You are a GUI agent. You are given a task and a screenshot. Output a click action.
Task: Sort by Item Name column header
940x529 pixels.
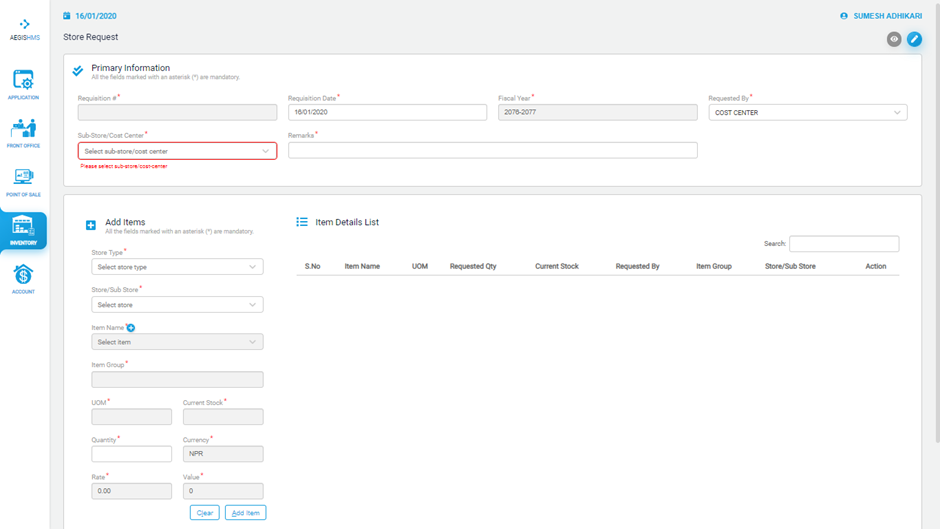coord(362,266)
